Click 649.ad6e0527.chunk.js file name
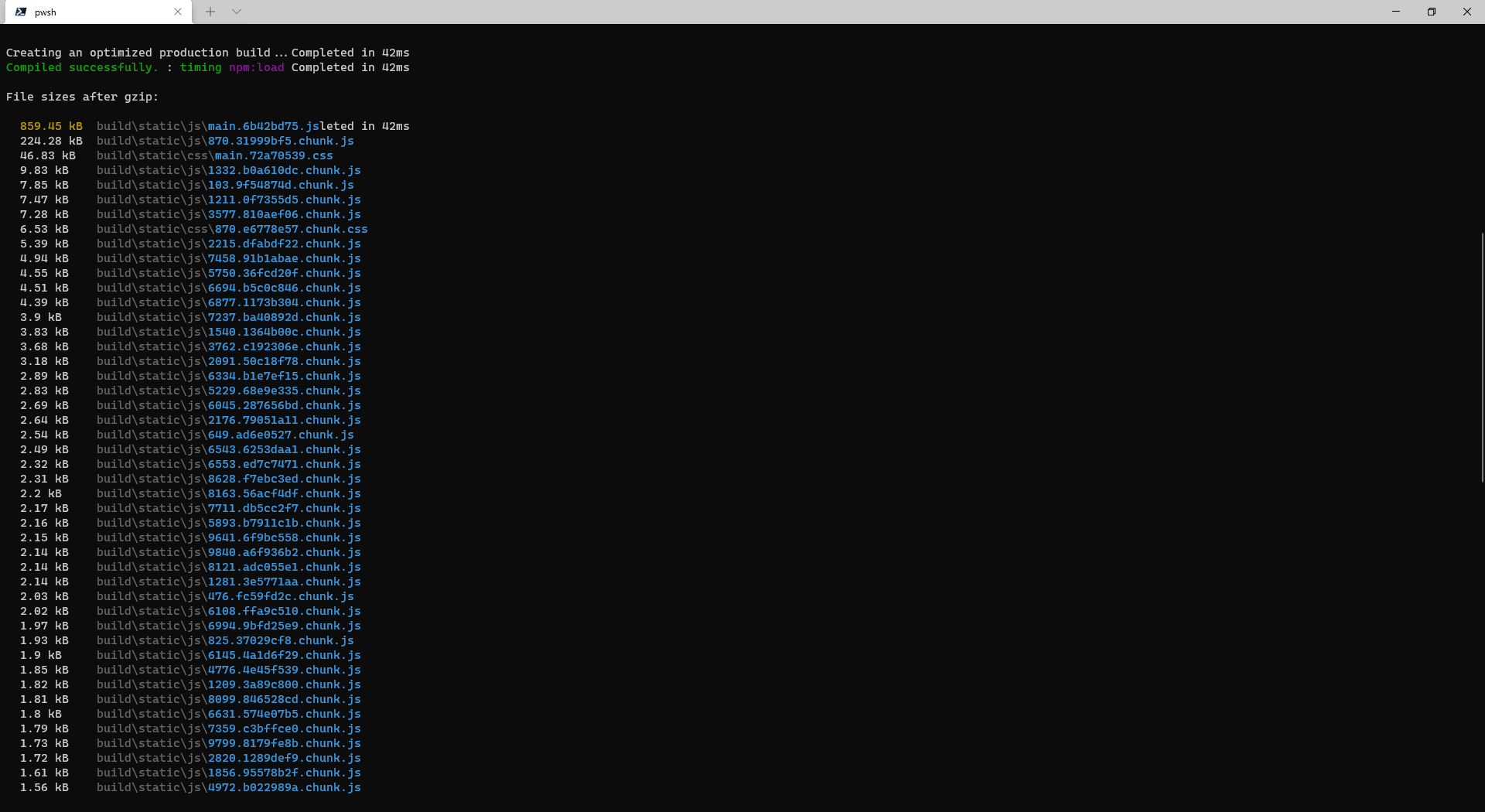This screenshot has height=812, width=1485. click(281, 435)
